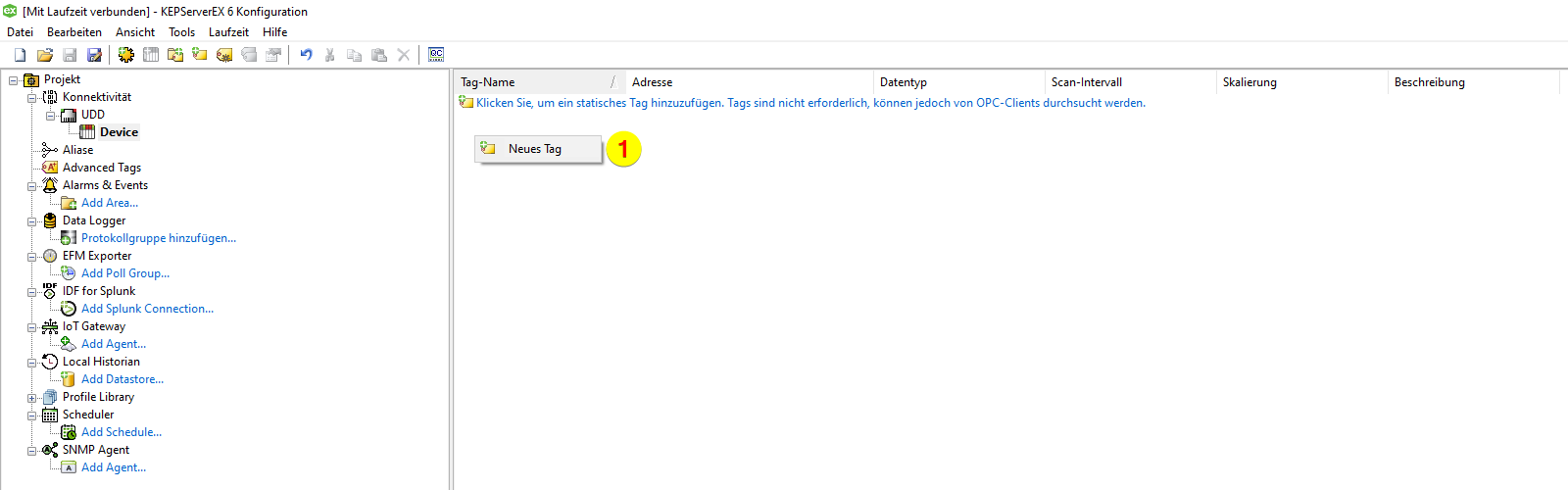Click the Save floppy disk toolbar icon
This screenshot has width=1568, height=490.
click(70, 55)
